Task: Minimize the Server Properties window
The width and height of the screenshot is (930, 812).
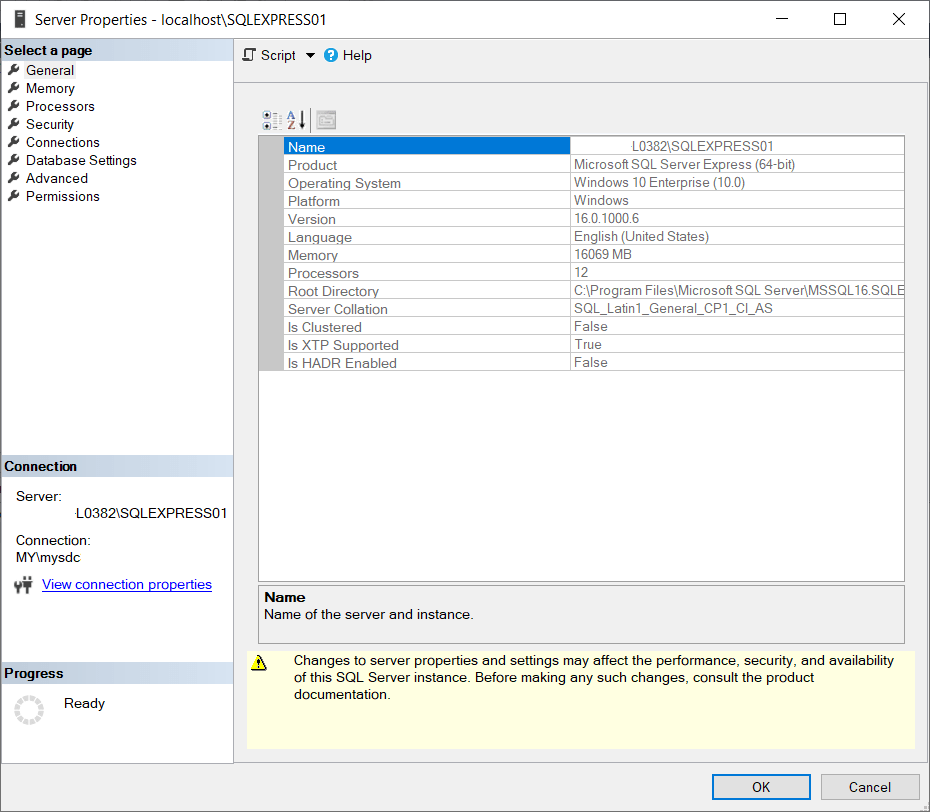Action: pyautogui.click(x=782, y=19)
